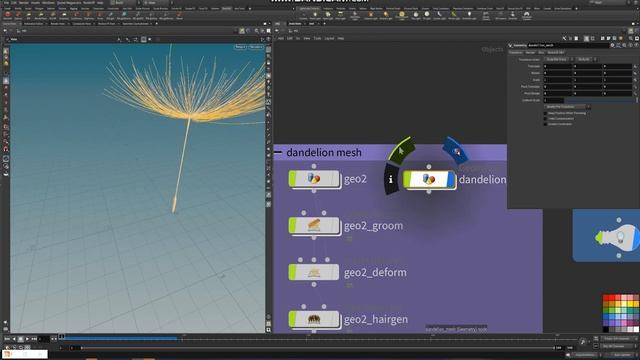Image resolution: width=640 pixels, height=360 pixels.
Task: Open the No cam viewport dropdown
Action: click(256, 47)
